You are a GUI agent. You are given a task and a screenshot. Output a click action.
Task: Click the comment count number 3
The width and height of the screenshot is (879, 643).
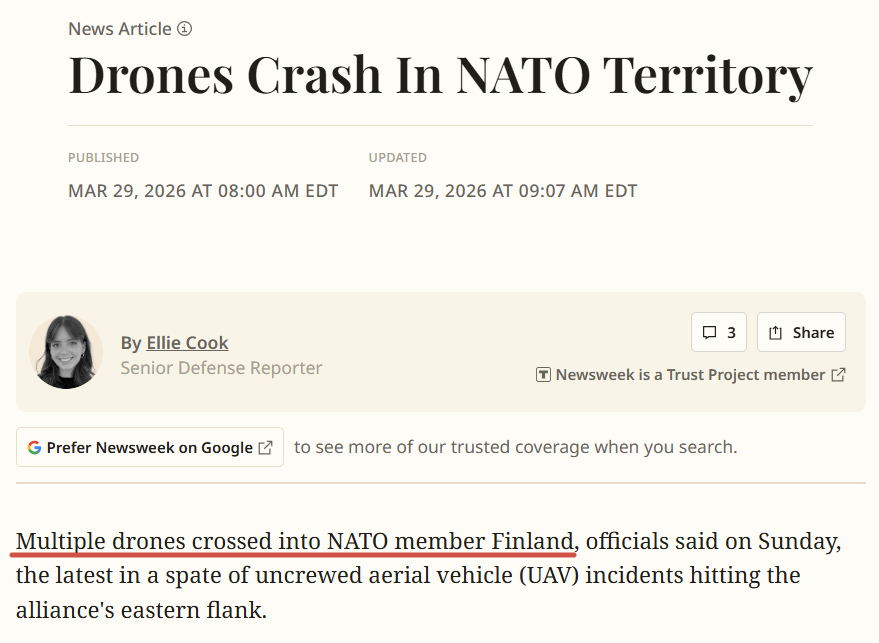click(x=731, y=333)
